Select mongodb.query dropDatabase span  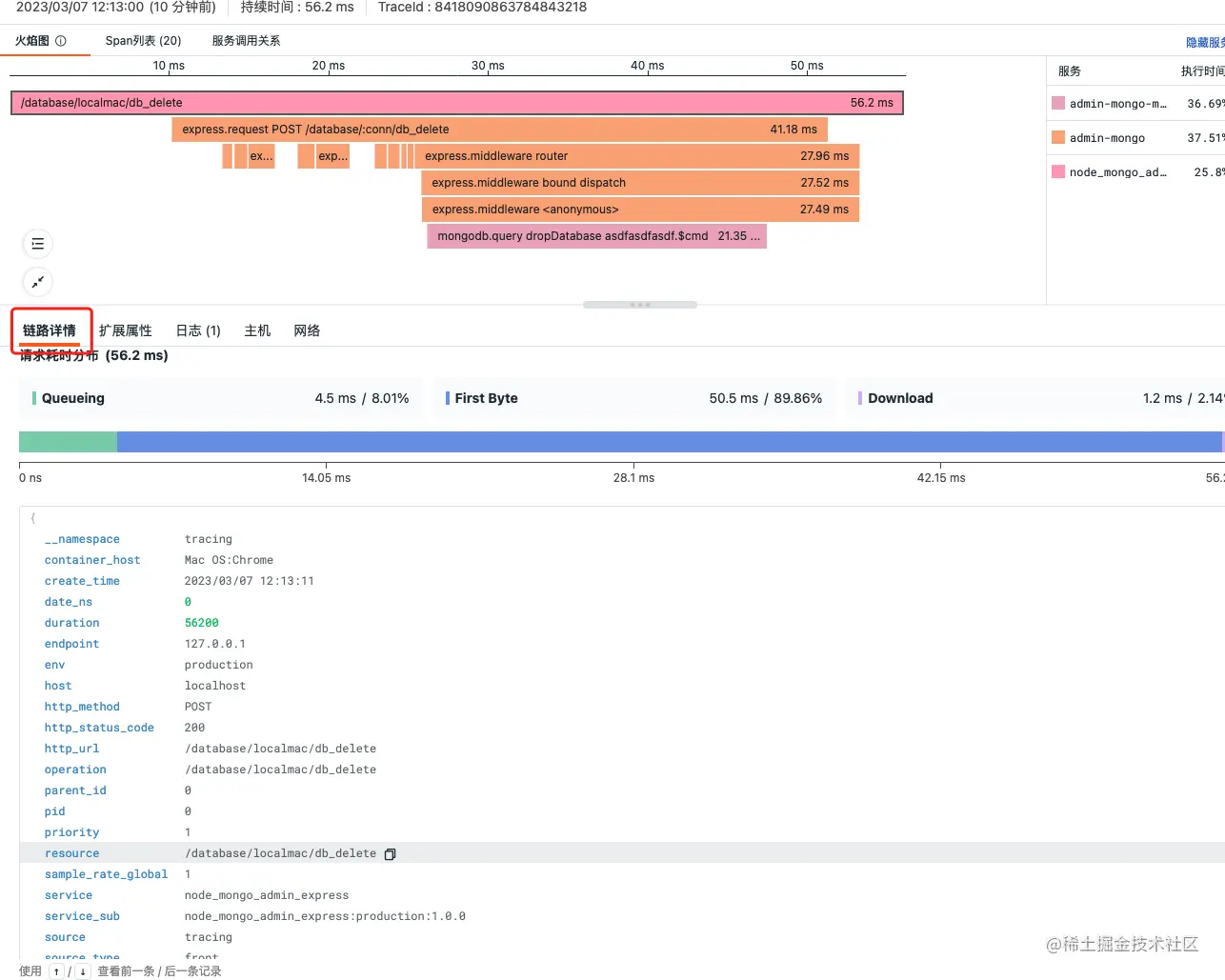point(597,236)
